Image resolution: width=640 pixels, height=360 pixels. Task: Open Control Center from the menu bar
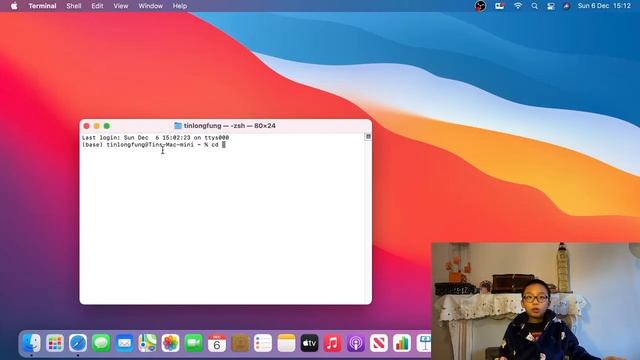[x=551, y=6]
